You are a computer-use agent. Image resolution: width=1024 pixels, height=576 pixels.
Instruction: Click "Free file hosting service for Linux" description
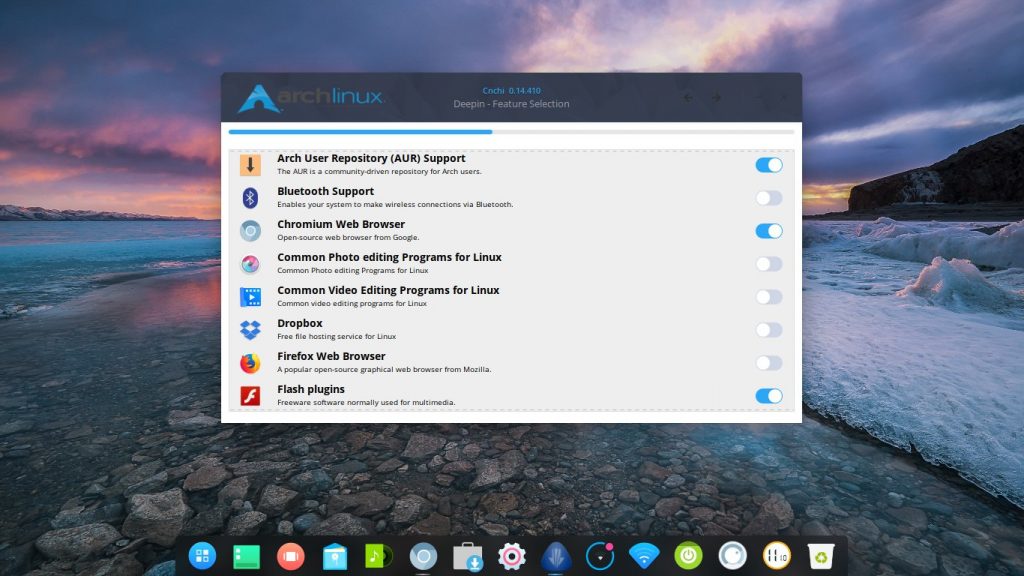(336, 336)
